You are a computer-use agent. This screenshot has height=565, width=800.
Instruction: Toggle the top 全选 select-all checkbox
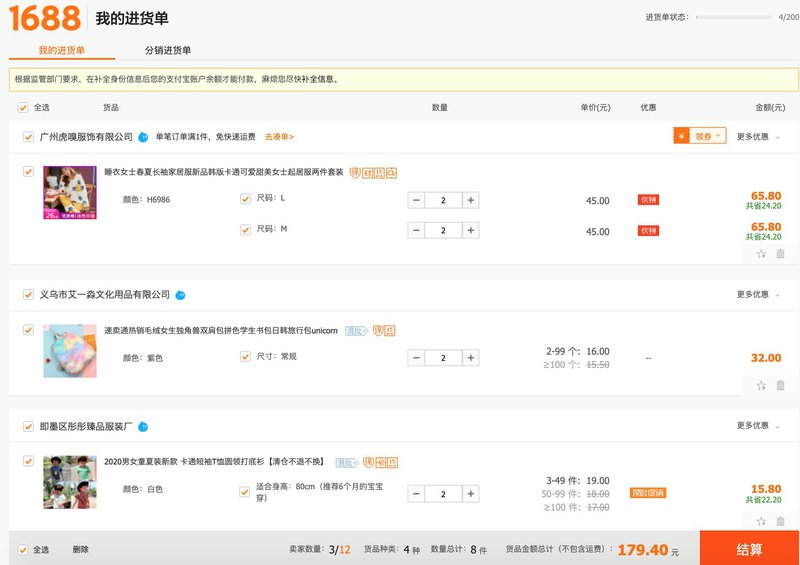tap(23, 107)
